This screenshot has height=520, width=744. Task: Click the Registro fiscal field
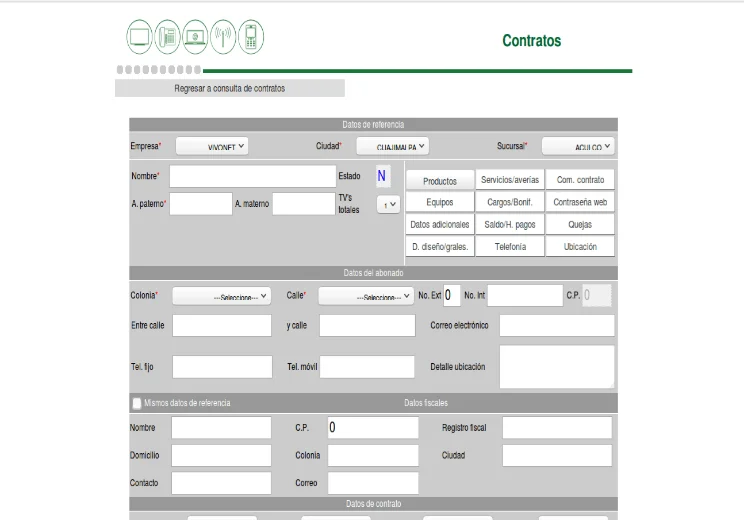point(557,427)
